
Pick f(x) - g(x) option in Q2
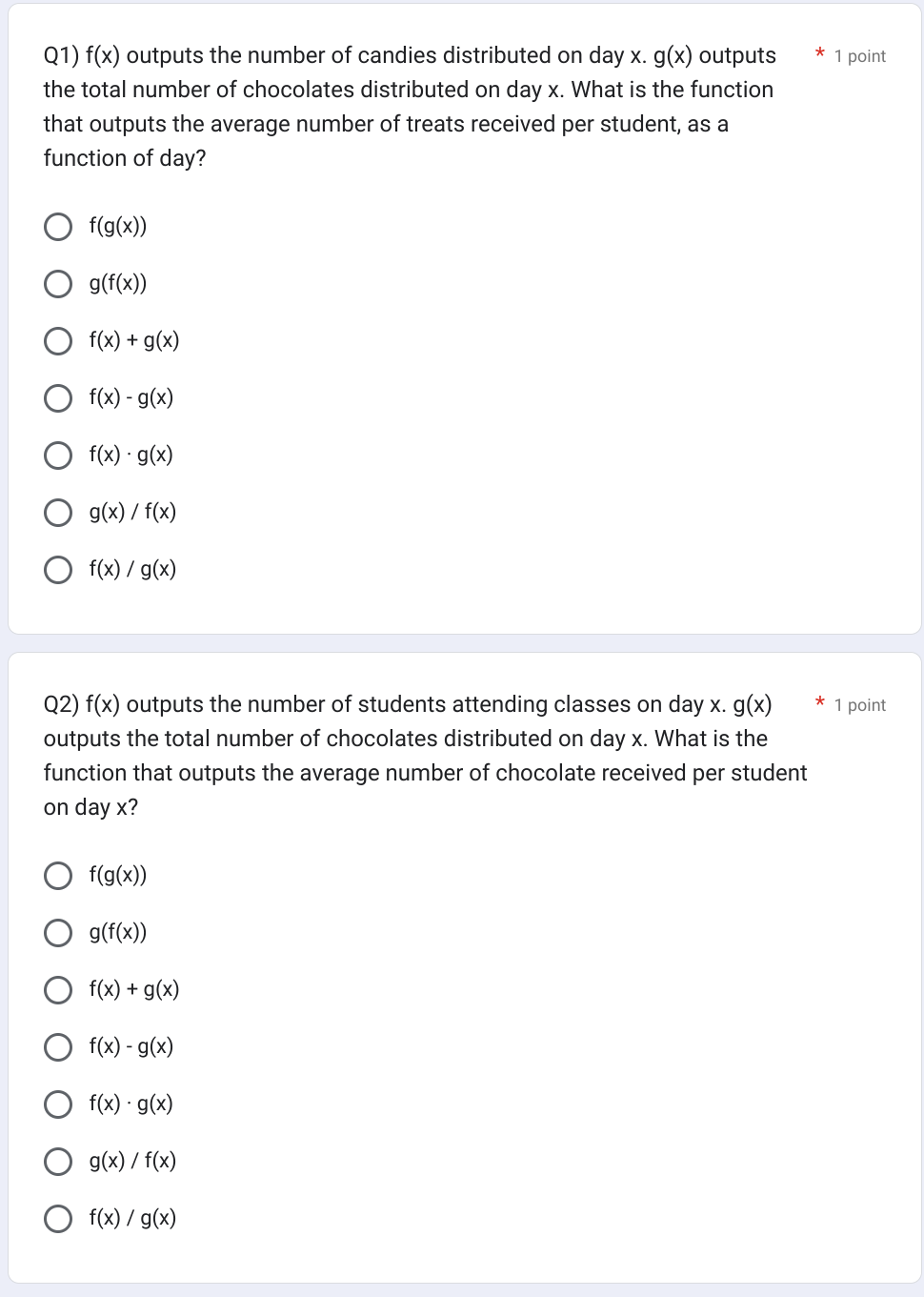coord(58,1046)
